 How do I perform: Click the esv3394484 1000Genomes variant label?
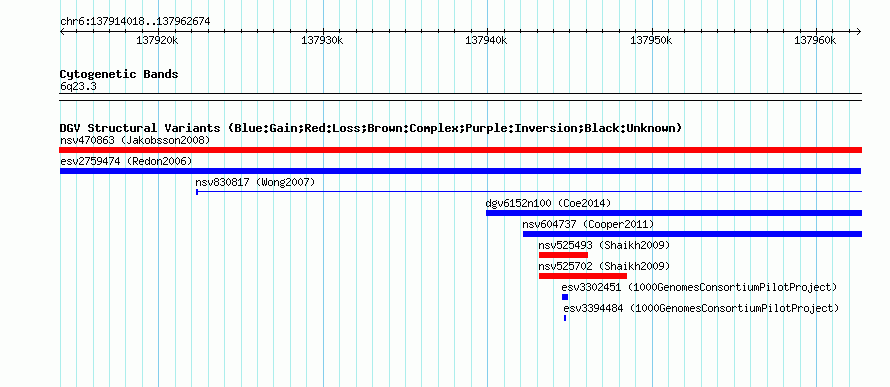(x=701, y=308)
